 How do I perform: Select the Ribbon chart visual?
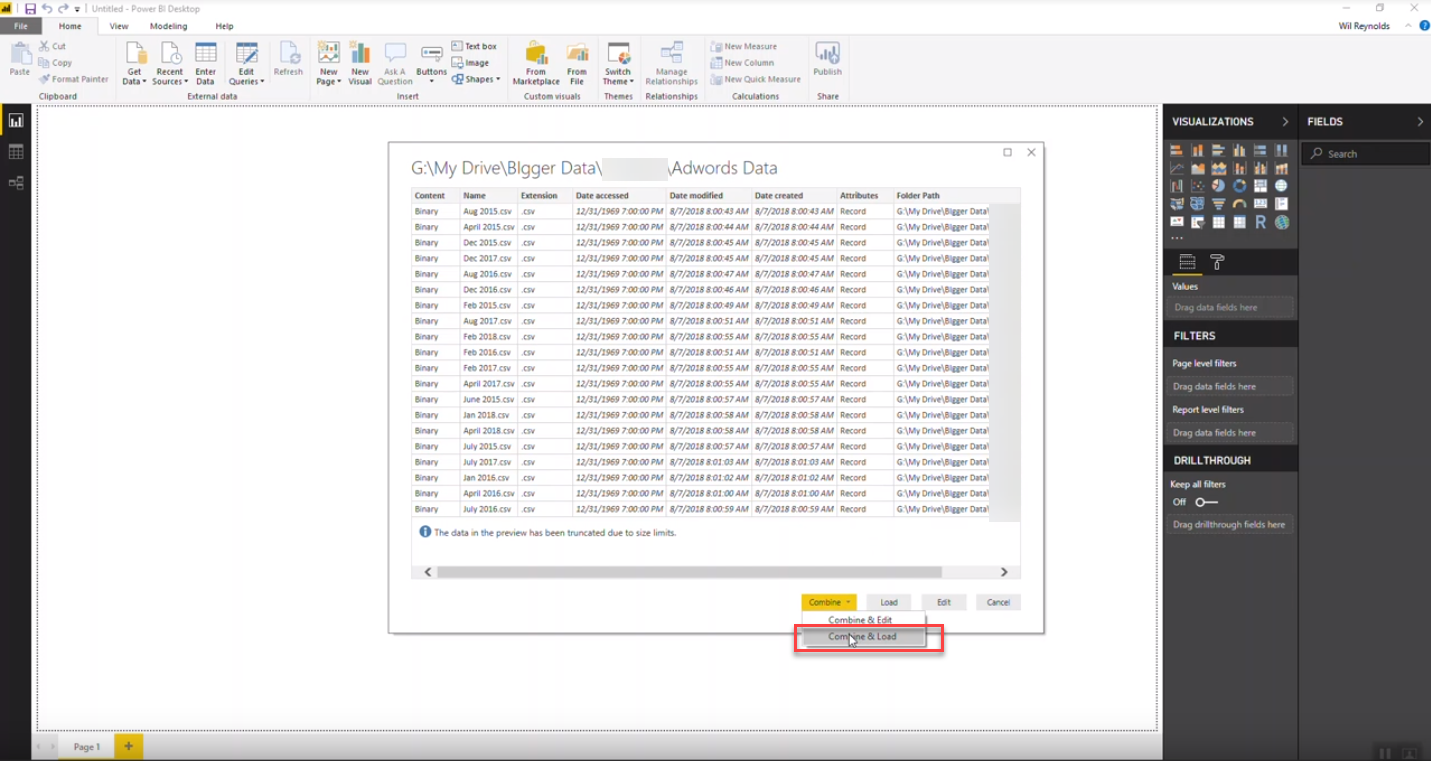click(1281, 168)
